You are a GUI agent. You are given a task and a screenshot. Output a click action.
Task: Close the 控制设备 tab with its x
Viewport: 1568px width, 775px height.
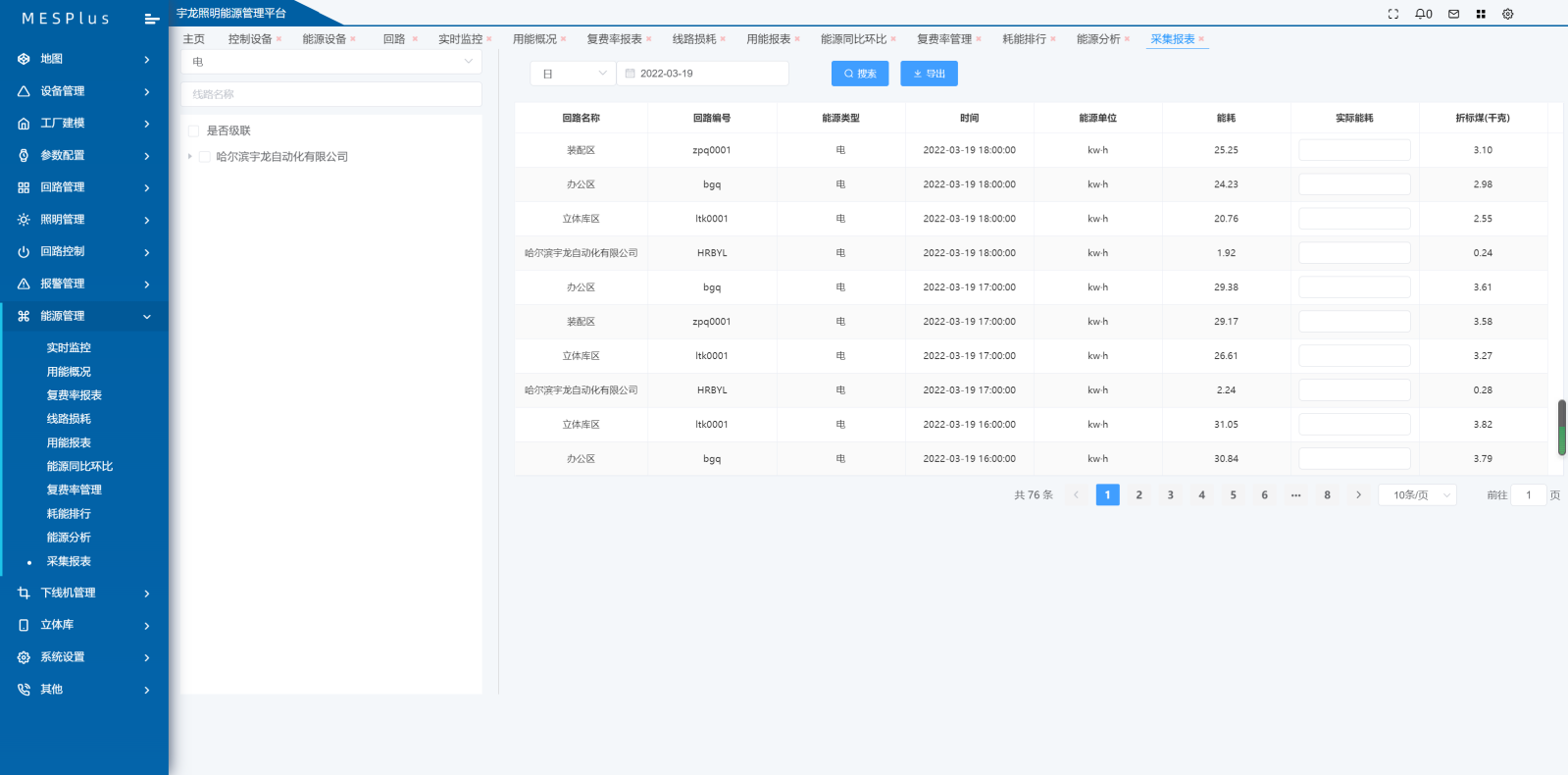point(278,39)
